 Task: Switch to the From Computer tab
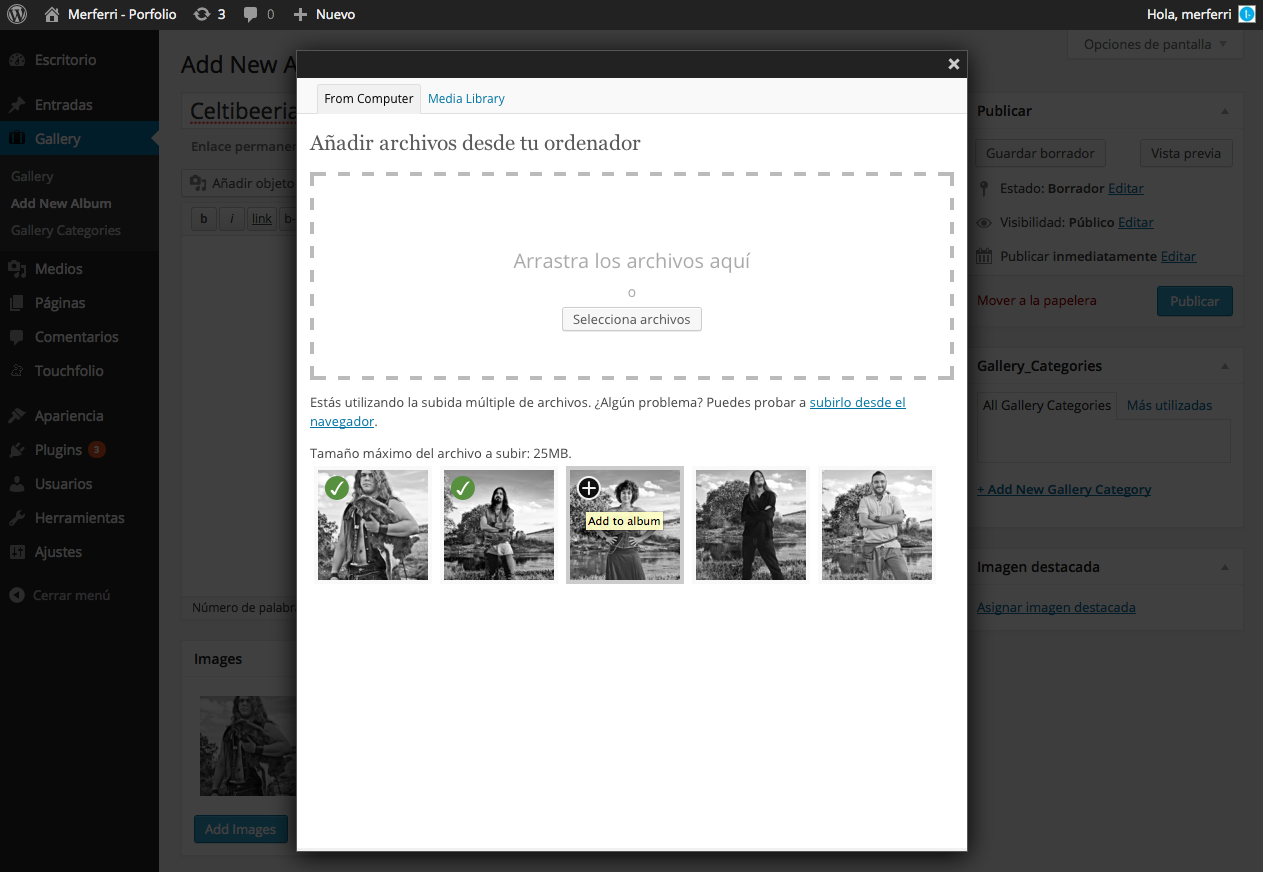(x=369, y=99)
